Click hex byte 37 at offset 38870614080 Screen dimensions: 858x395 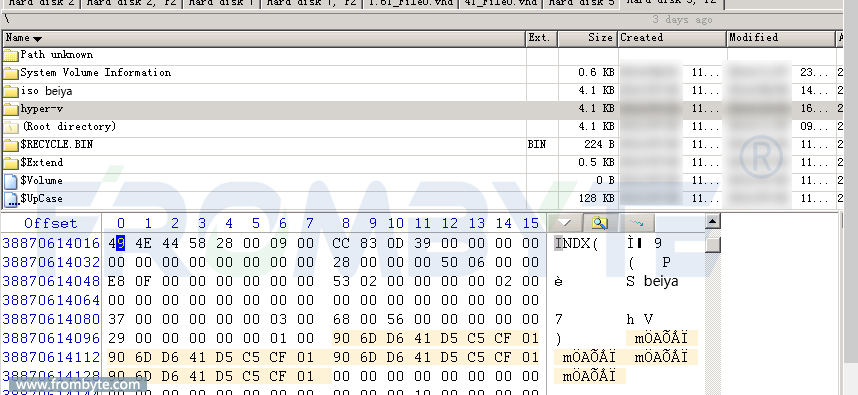[117, 319]
